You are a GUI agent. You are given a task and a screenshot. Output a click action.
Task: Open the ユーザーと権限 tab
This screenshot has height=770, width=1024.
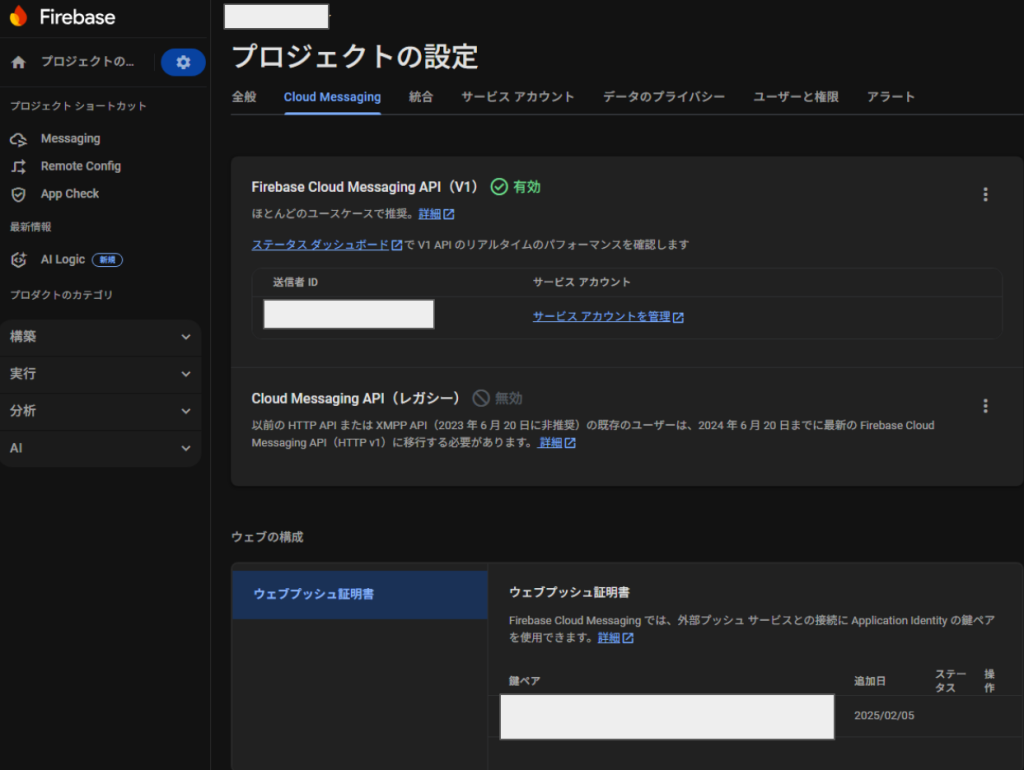click(x=795, y=97)
